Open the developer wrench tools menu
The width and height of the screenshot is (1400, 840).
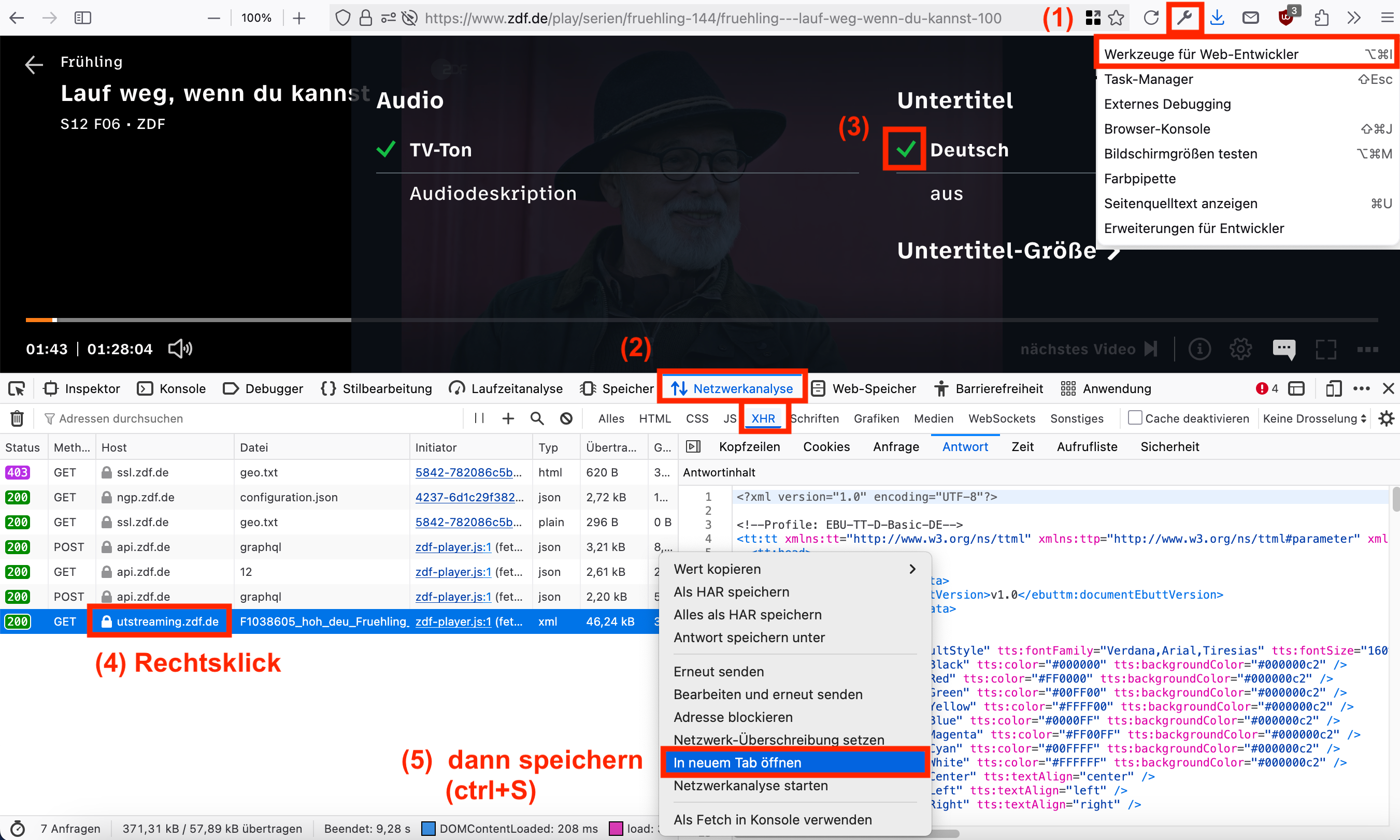pos(1184,18)
